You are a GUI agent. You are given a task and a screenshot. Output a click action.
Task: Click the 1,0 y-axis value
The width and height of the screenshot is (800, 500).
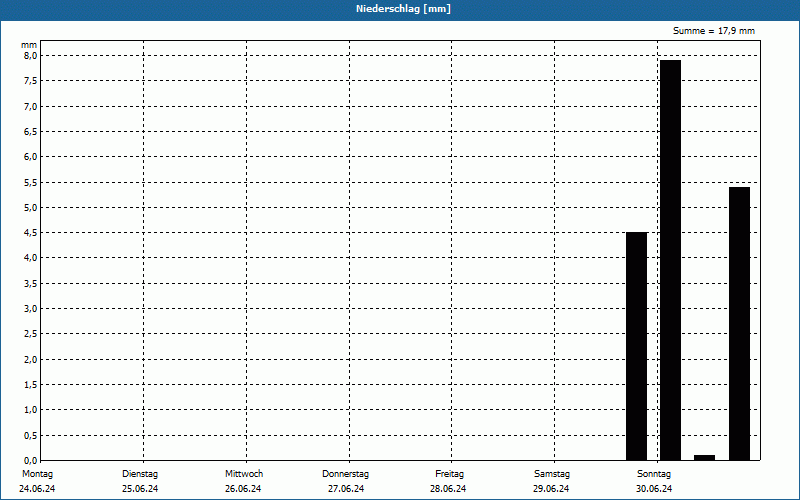[x=31, y=410]
